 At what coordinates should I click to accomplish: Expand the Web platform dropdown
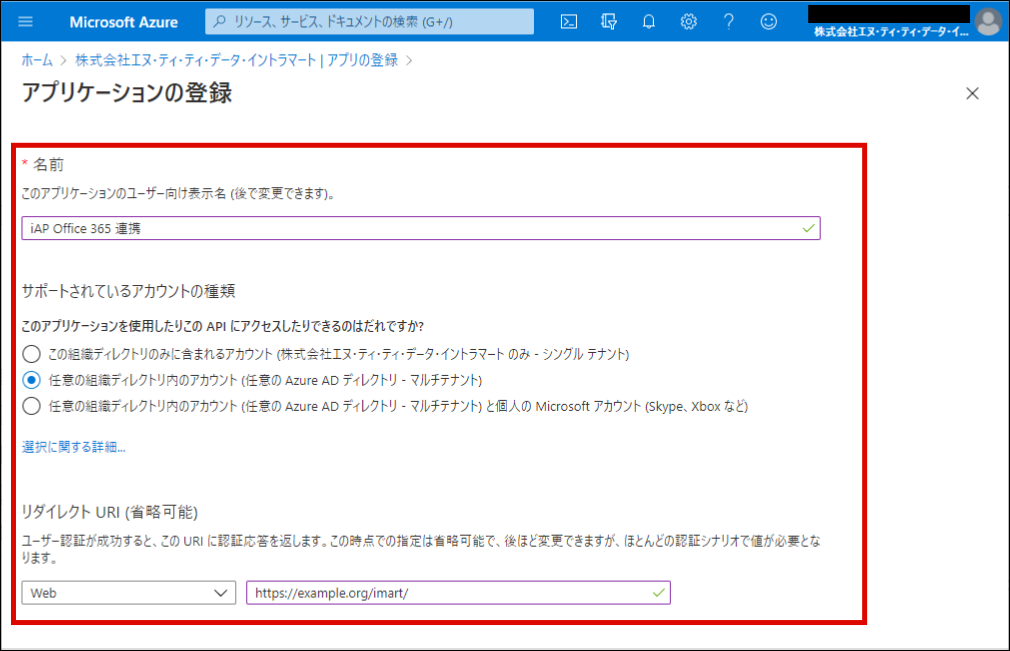[x=129, y=593]
